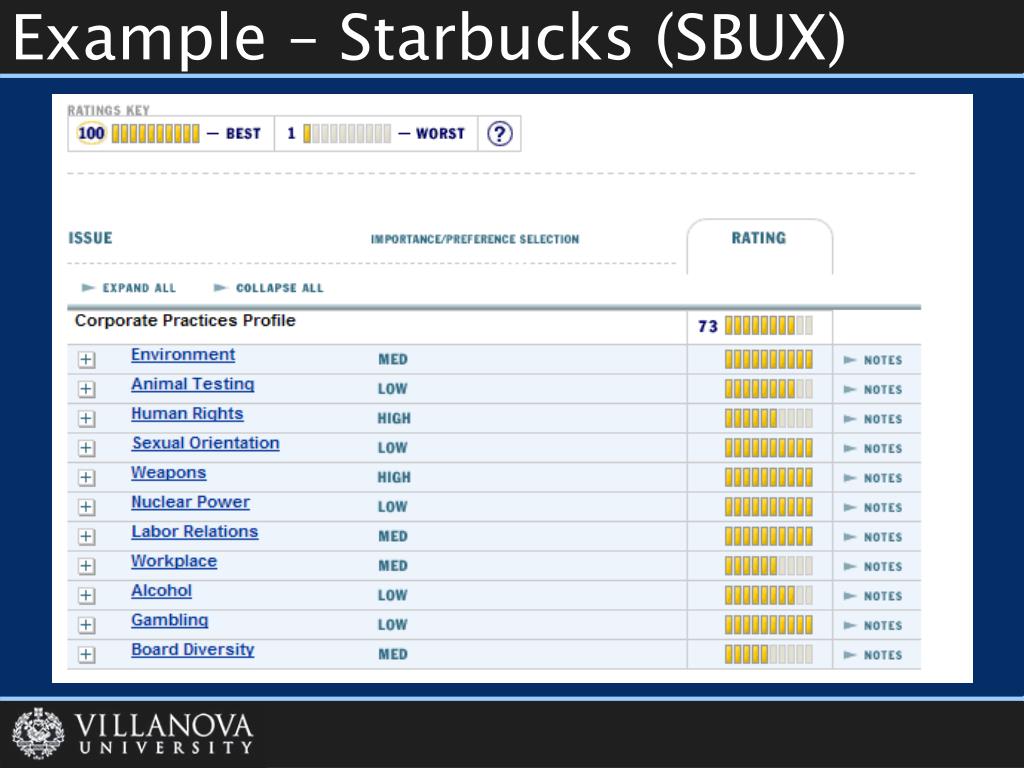The height and width of the screenshot is (768, 1024).
Task: Click the Corporate Practices Profile 73 rating
Action: (x=756, y=326)
